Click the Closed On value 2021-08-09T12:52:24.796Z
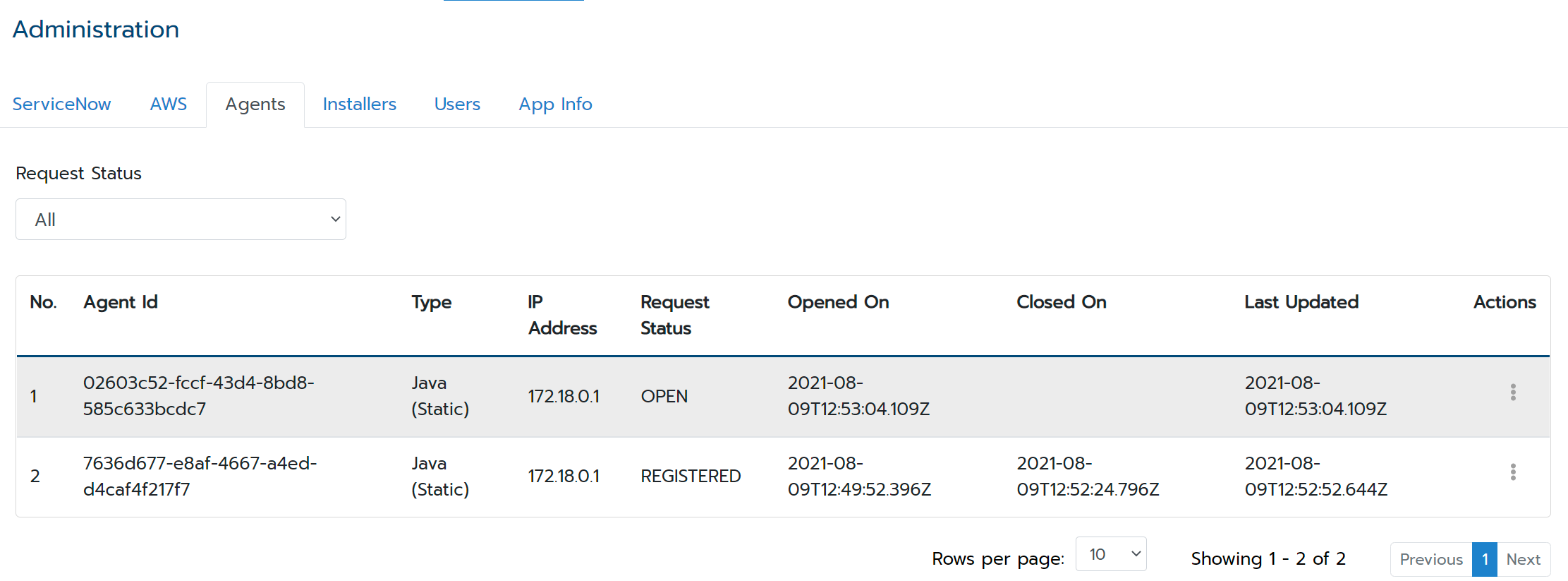The width and height of the screenshot is (1568, 581). pos(1088,477)
